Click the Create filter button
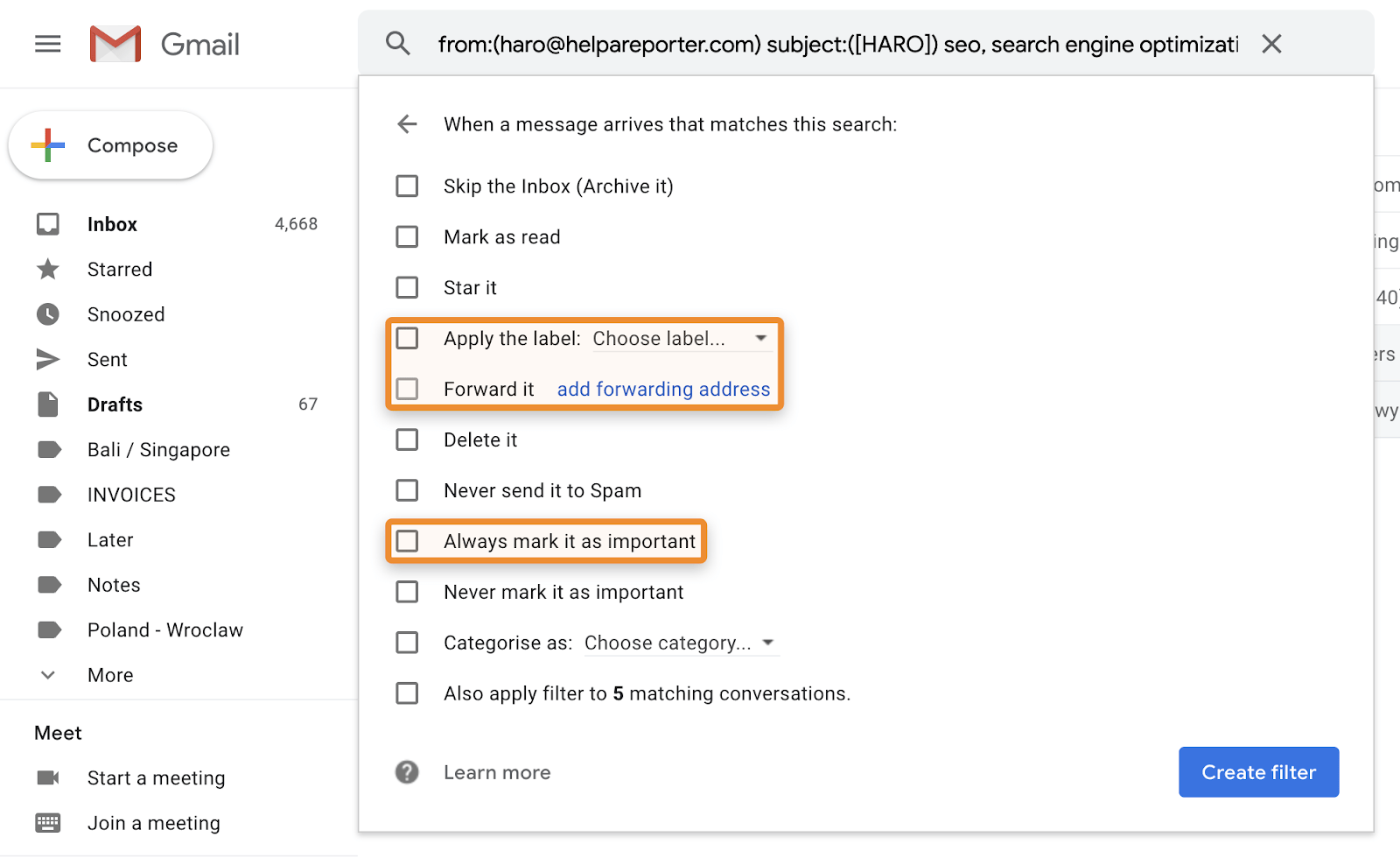Screen dimensions: 1400x858 (x=1258, y=771)
